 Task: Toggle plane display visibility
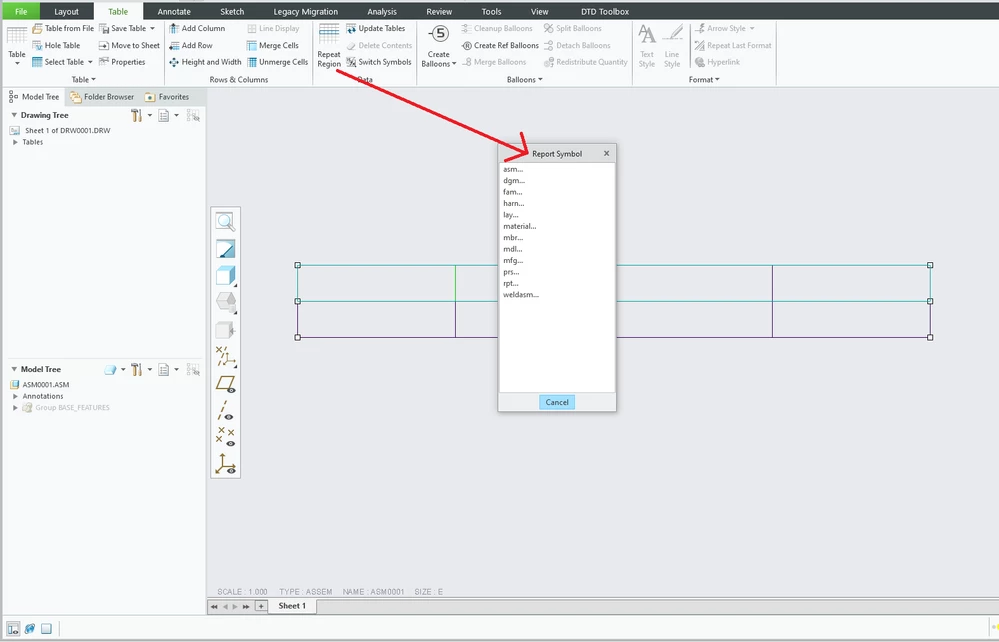coord(226,384)
